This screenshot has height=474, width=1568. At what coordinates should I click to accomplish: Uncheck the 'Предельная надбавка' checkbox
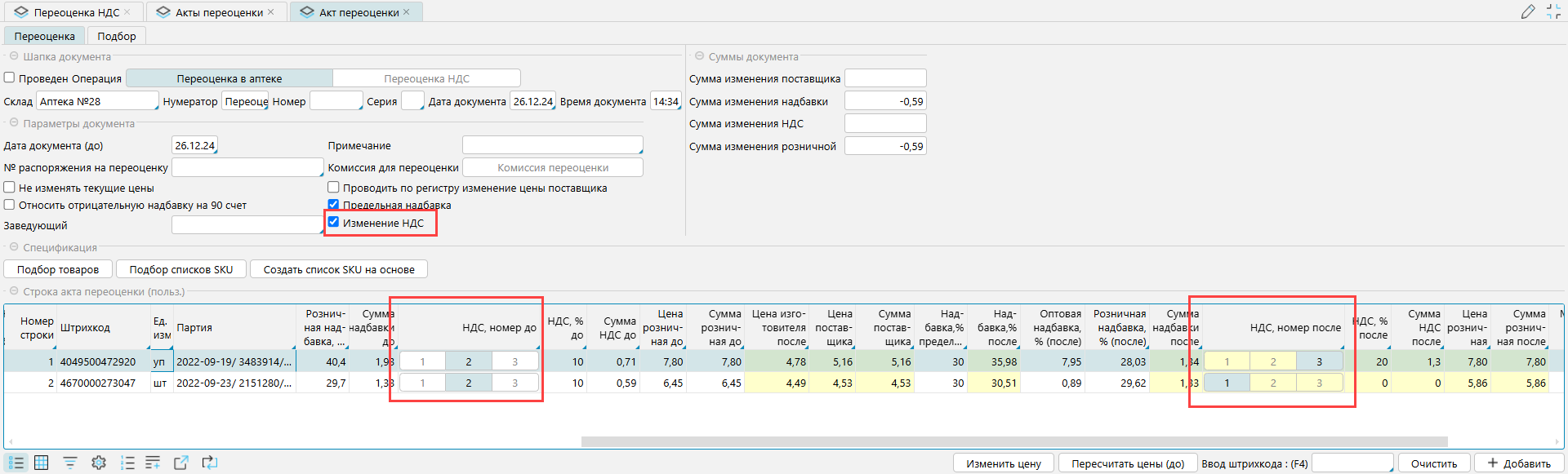[x=333, y=205]
